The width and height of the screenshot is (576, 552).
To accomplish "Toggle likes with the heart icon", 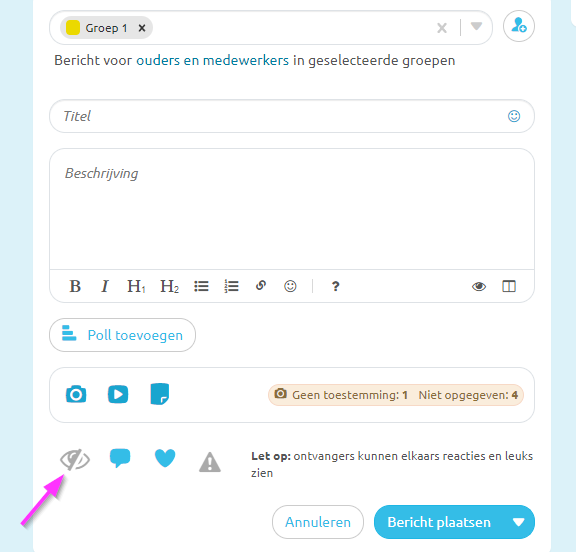I will 165,458.
